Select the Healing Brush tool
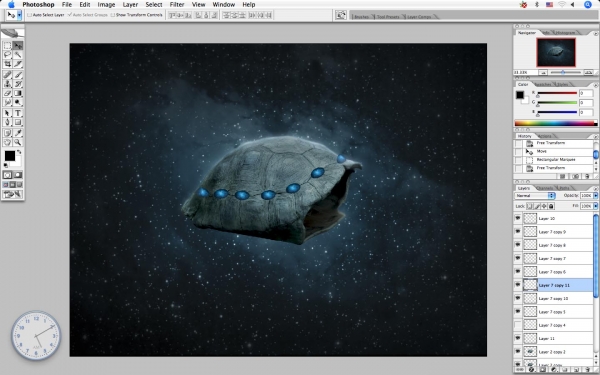Screen dimensions: 600x375 pos(7,75)
